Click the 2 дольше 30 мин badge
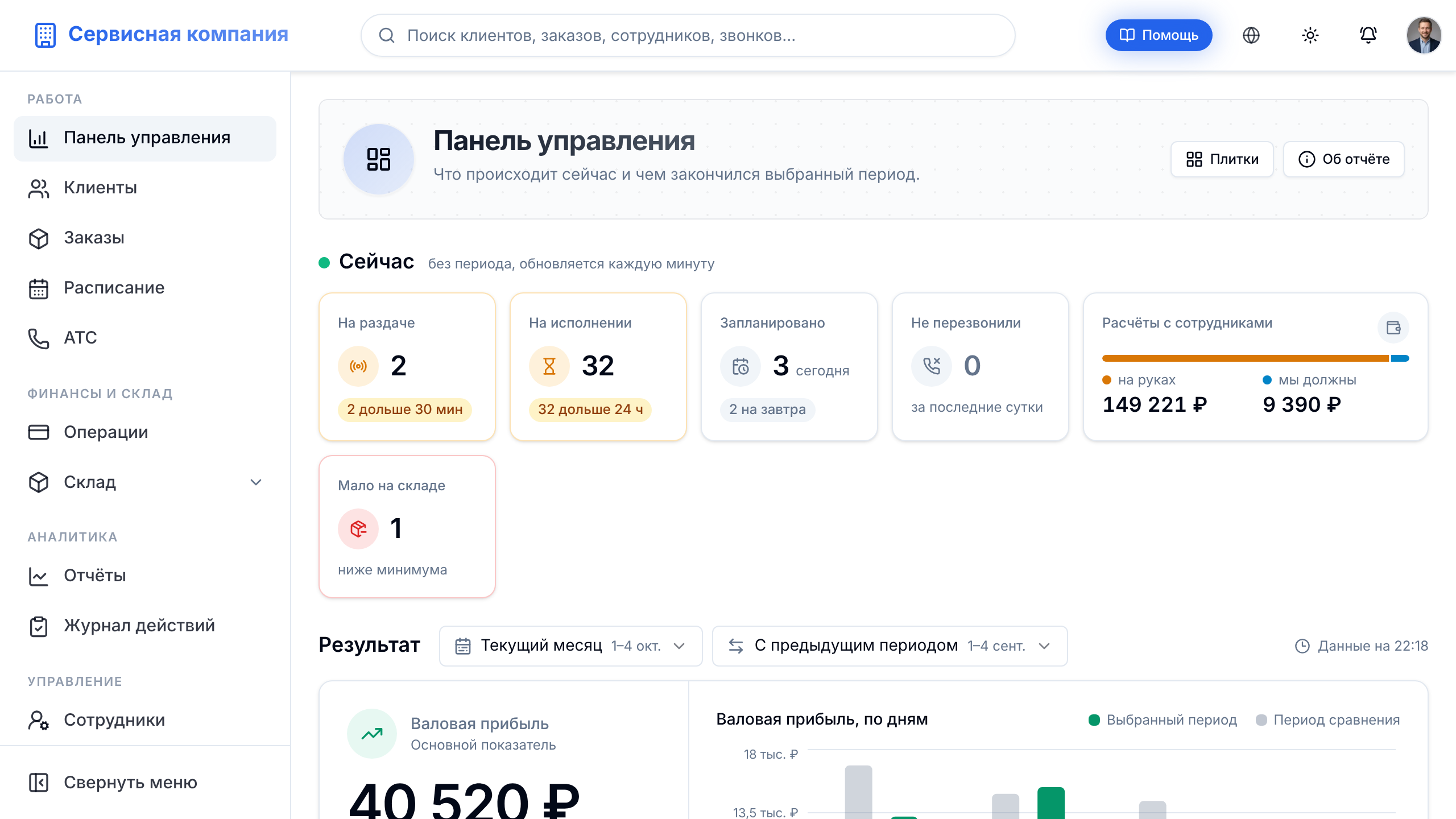Image resolution: width=1456 pixels, height=819 pixels. [x=404, y=409]
